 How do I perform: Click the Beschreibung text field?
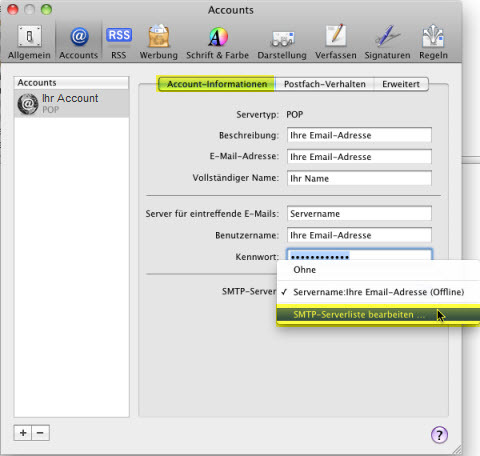(x=359, y=135)
